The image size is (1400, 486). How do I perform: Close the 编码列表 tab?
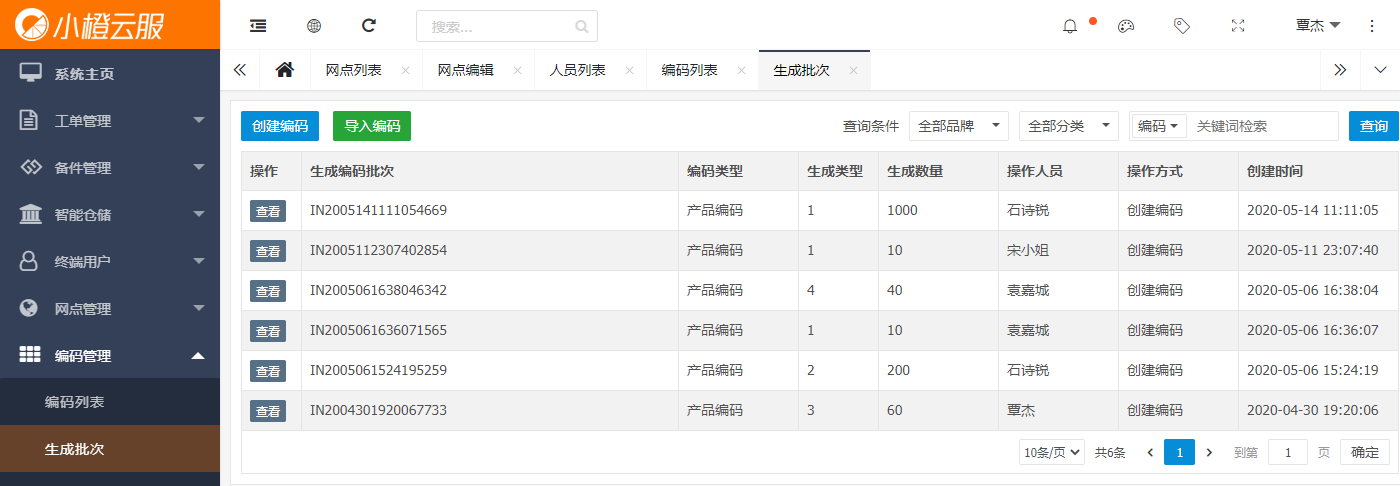[x=741, y=70]
